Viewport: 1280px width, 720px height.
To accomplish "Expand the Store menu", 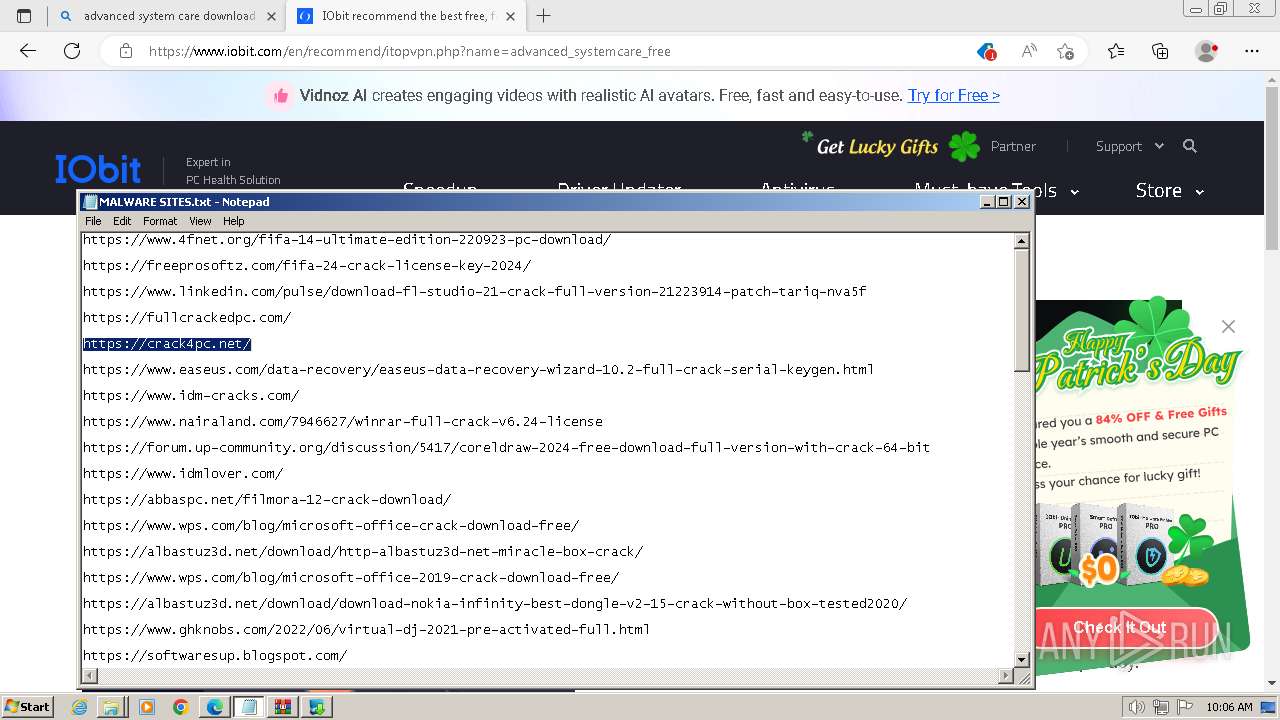I will [x=1169, y=190].
